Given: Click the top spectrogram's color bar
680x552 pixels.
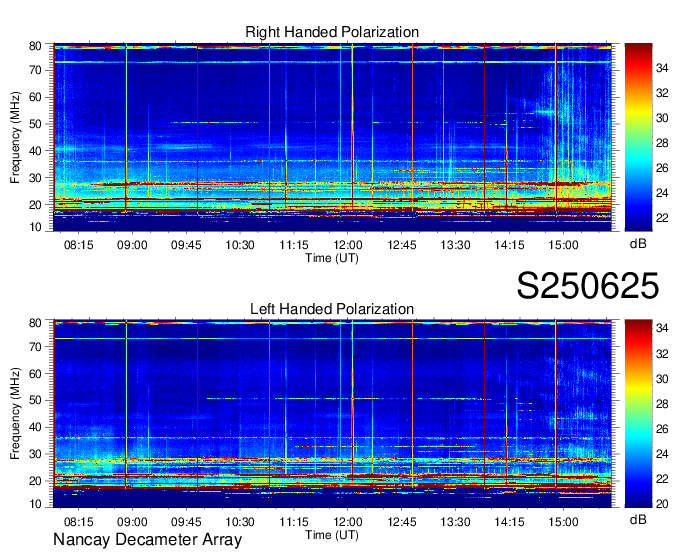Looking at the screenshot, I should coord(638,137).
